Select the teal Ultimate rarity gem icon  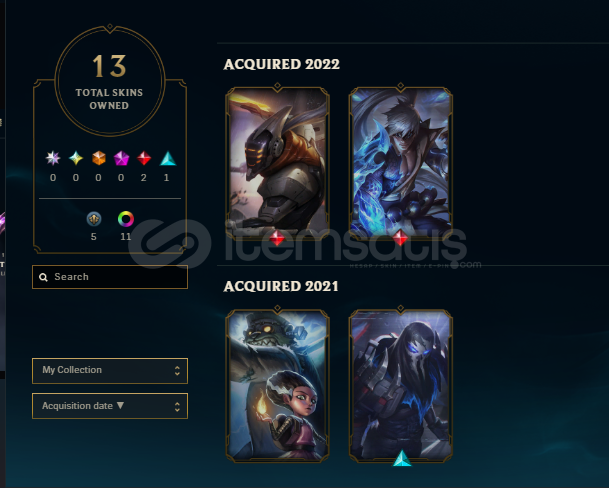tap(76, 158)
